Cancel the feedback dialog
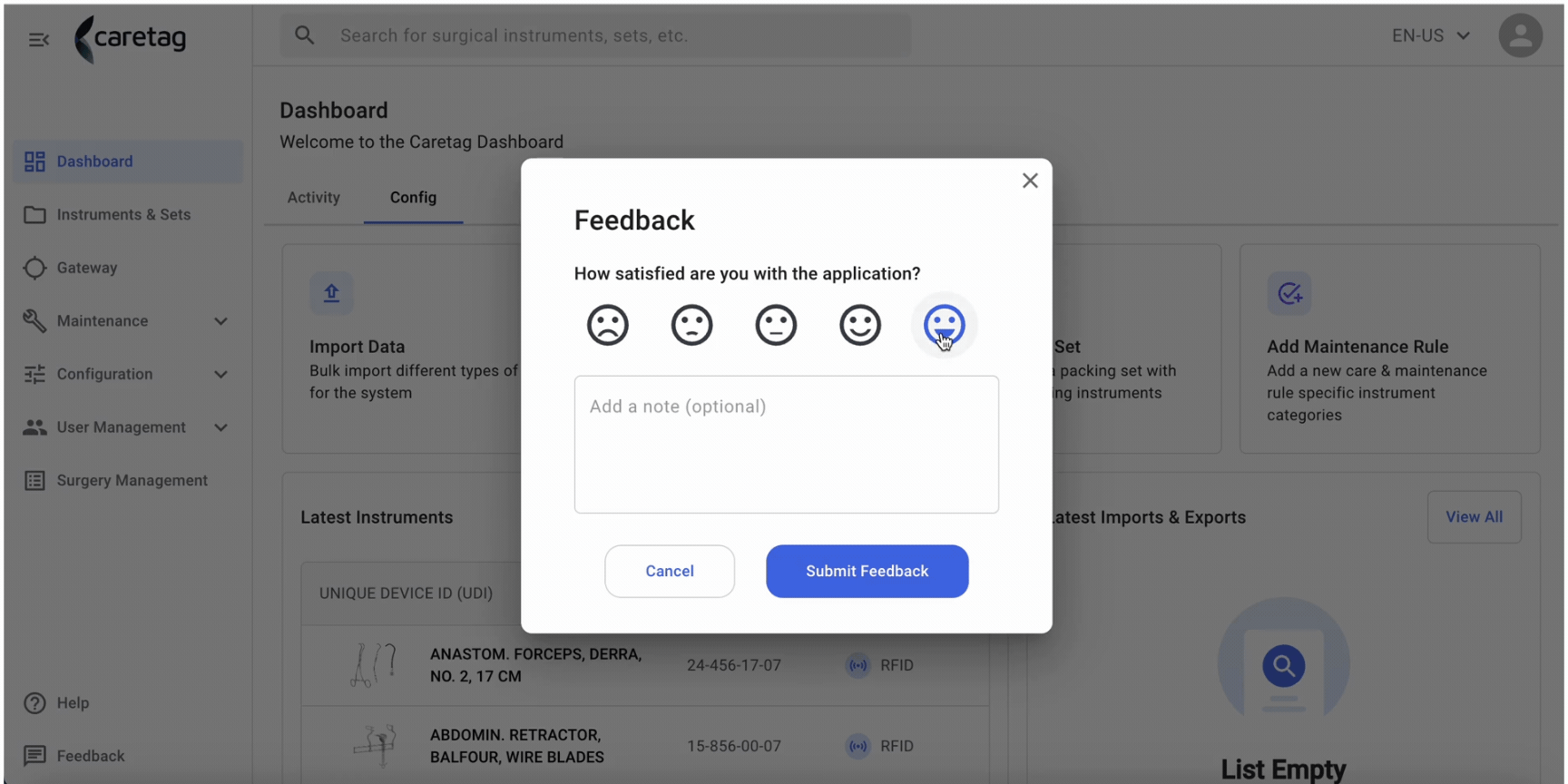This screenshot has height=784, width=1568. 670,571
